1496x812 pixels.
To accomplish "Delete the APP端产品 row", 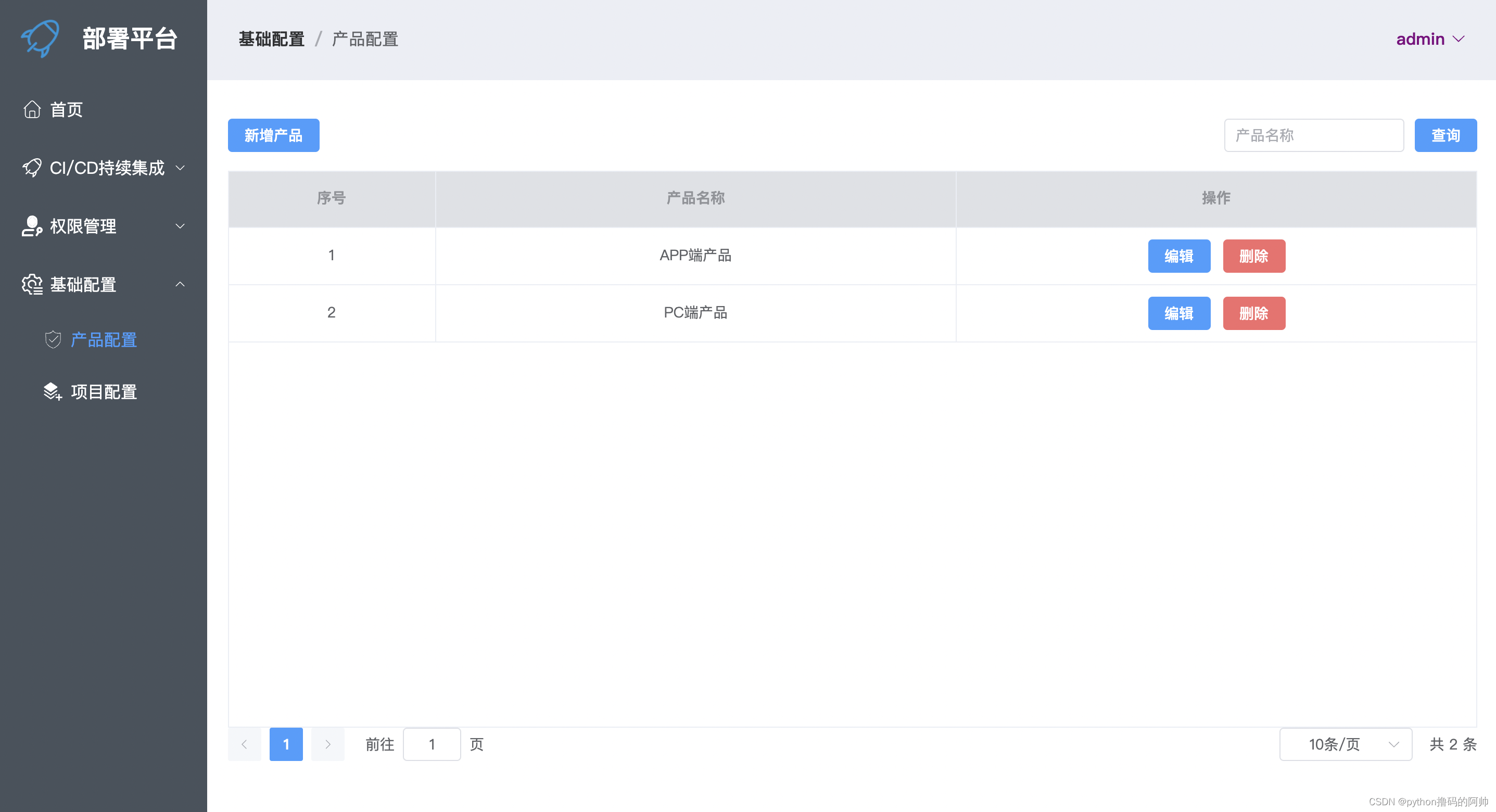I will tap(1254, 256).
